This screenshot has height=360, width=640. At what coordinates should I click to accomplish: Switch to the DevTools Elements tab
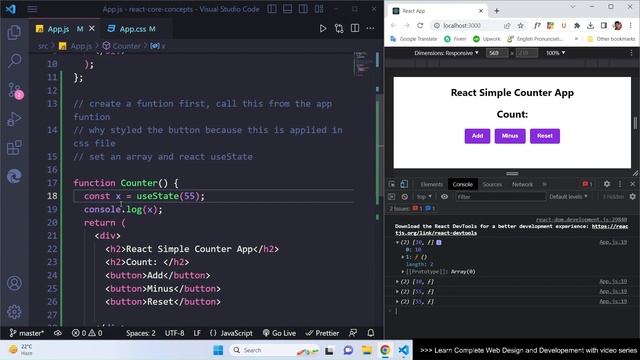pos(431,184)
